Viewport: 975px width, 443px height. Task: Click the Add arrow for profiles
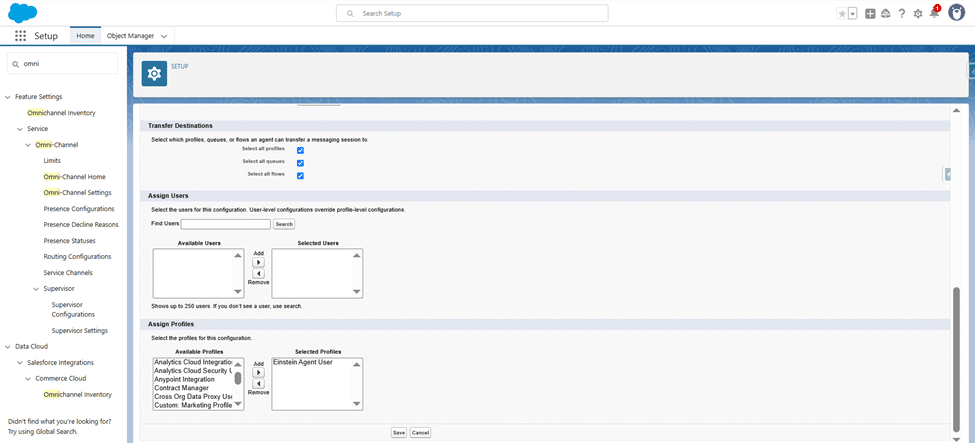(x=259, y=372)
